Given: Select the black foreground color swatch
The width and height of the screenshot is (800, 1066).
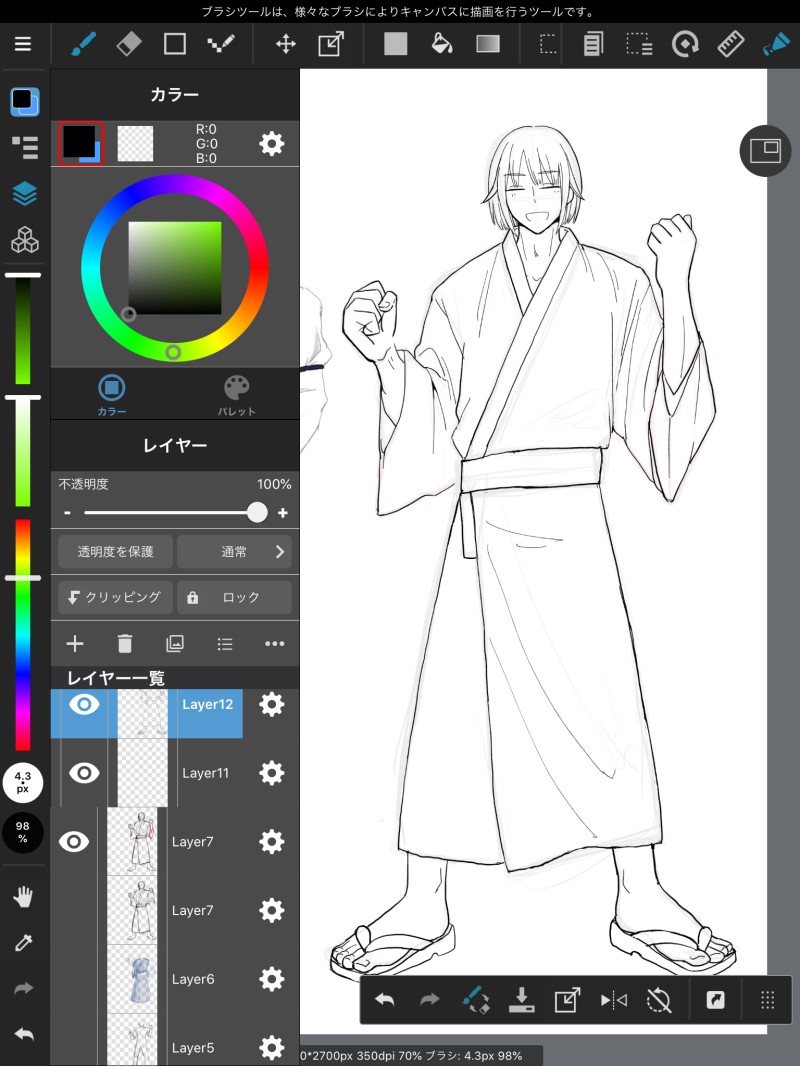Looking at the screenshot, I should click(80, 143).
